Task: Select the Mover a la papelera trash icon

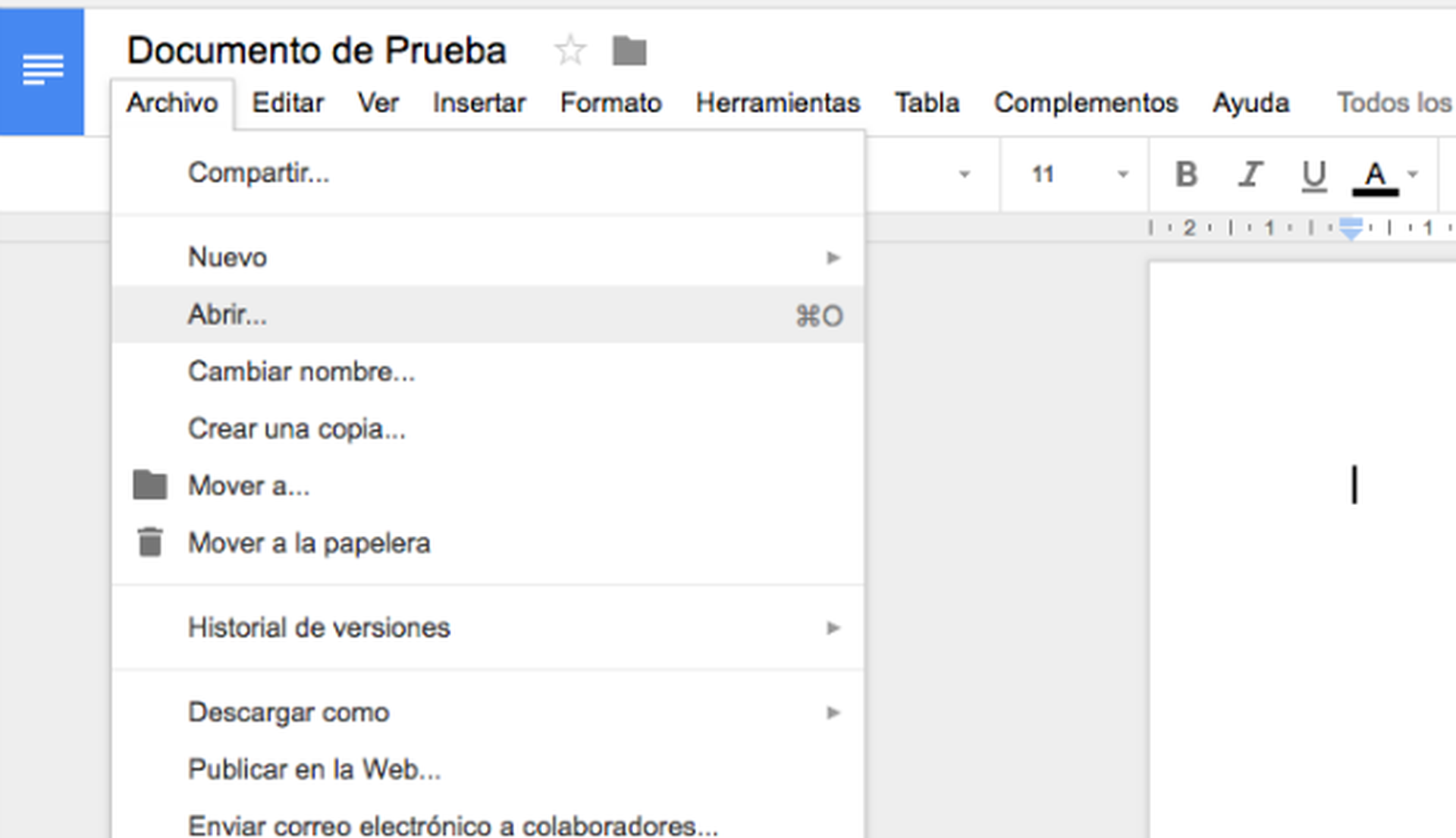Action: pos(149,541)
